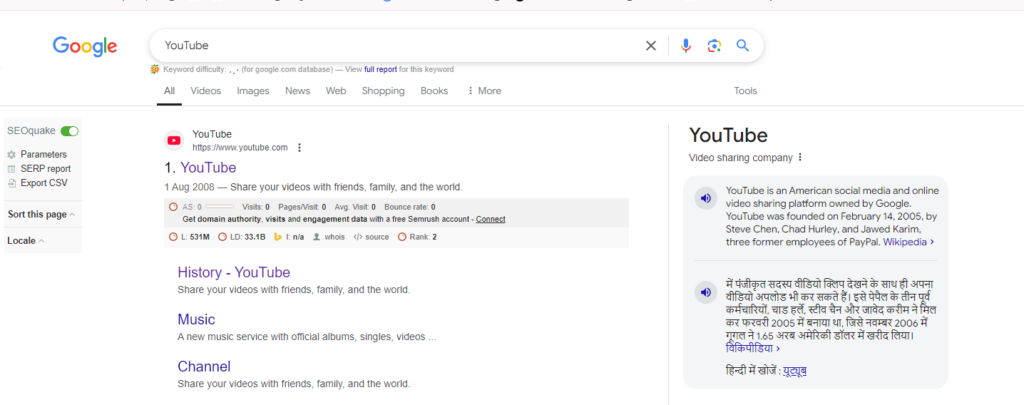Click the LD: 33.1B icon
Viewport: 1024px width, 405px height.
(223, 237)
